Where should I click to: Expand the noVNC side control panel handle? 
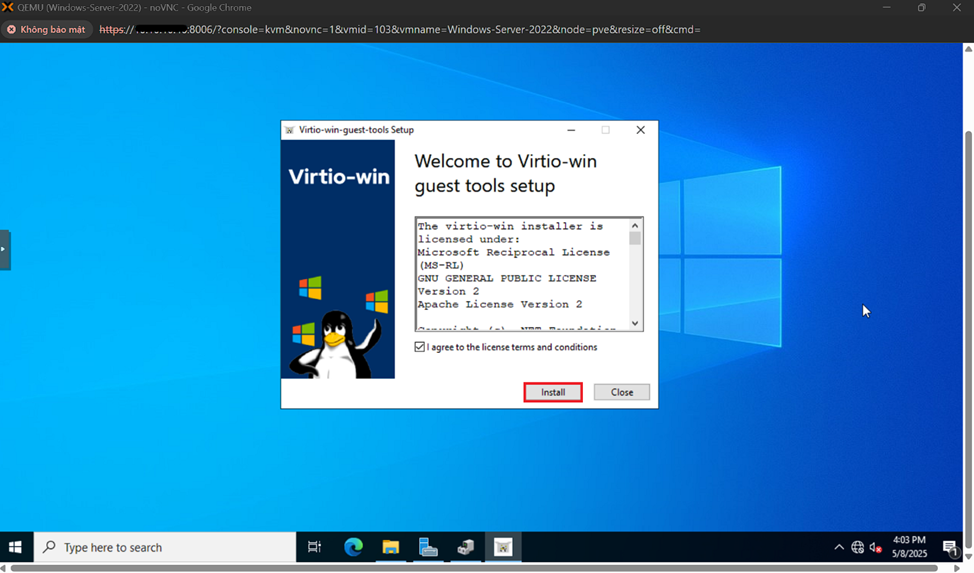(x=4, y=249)
